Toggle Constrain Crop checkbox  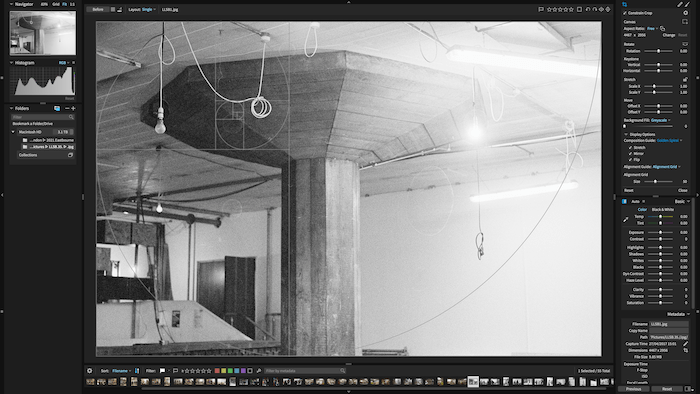point(625,13)
